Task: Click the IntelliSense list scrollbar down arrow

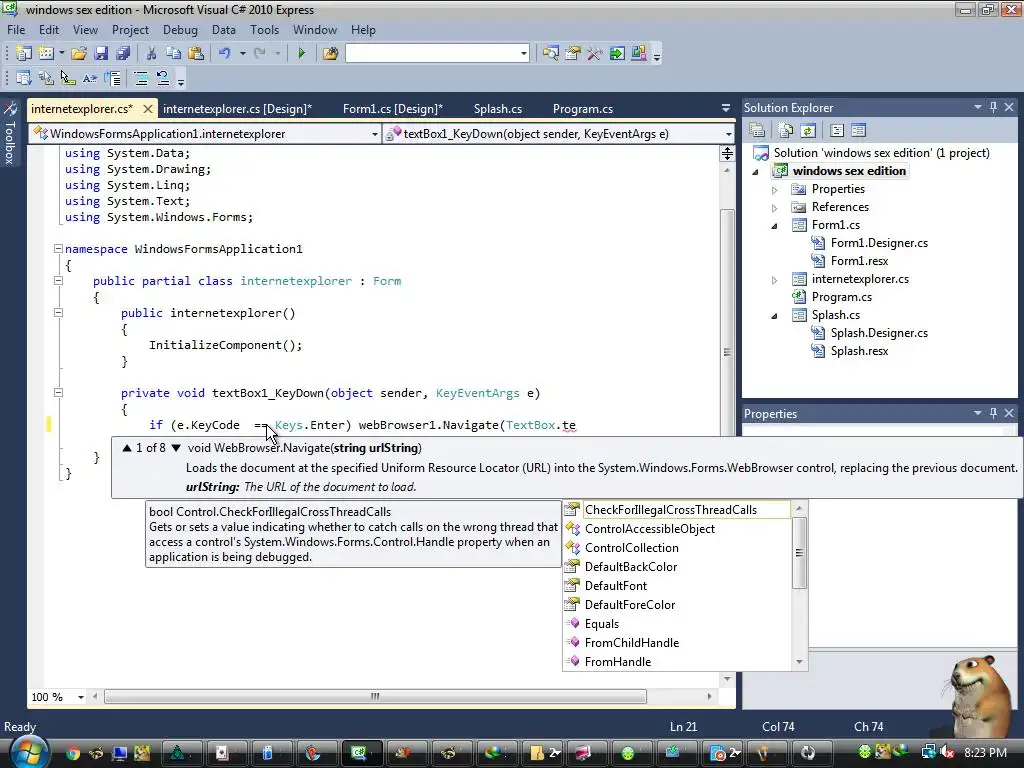Action: click(799, 662)
